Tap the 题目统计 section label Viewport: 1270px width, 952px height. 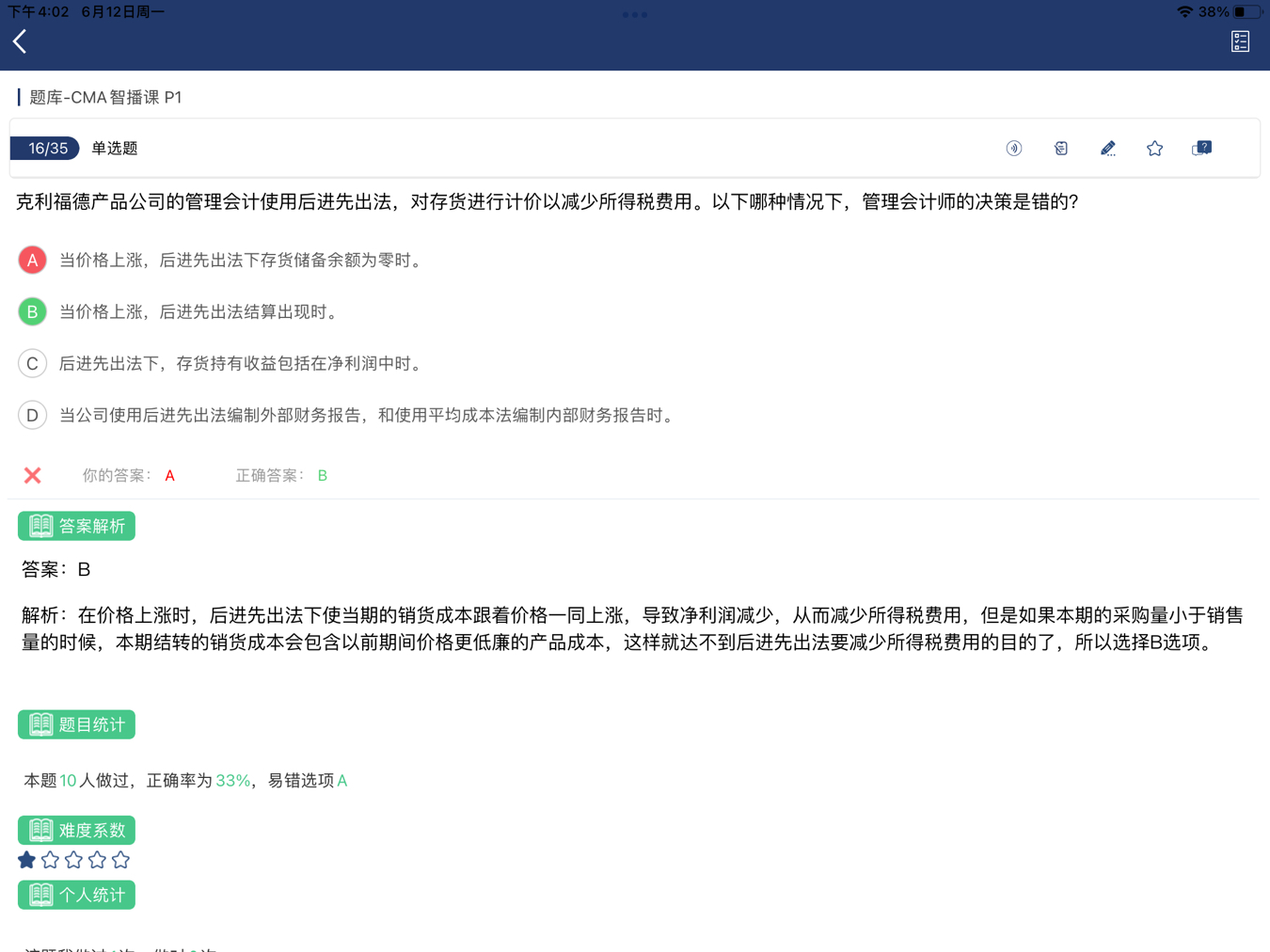76,724
